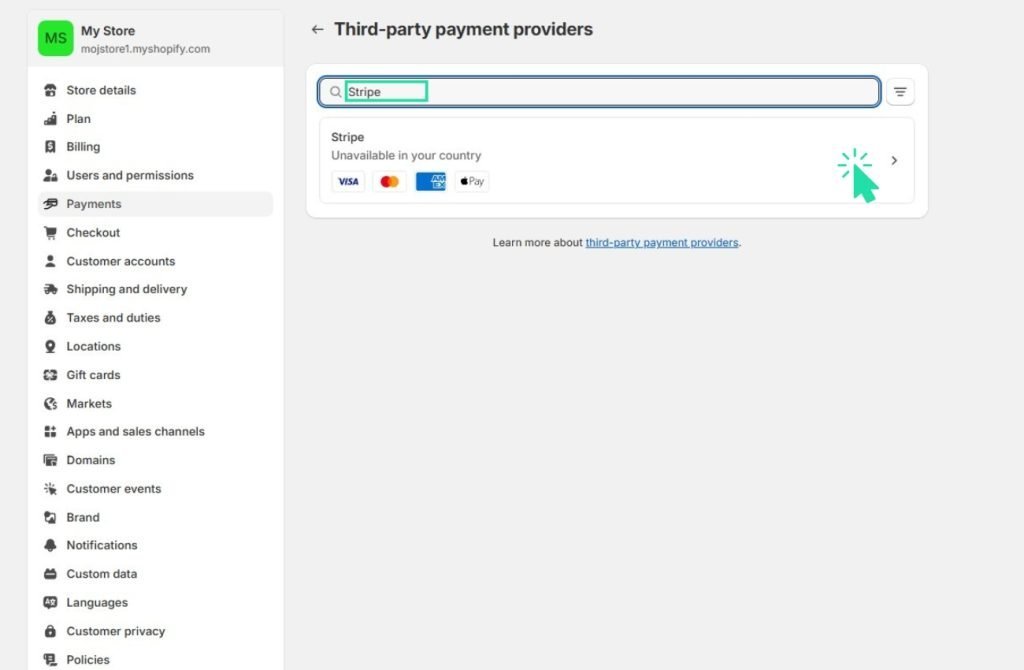Click the Customer privacy lock icon
1024x670 pixels.
pos(50,631)
